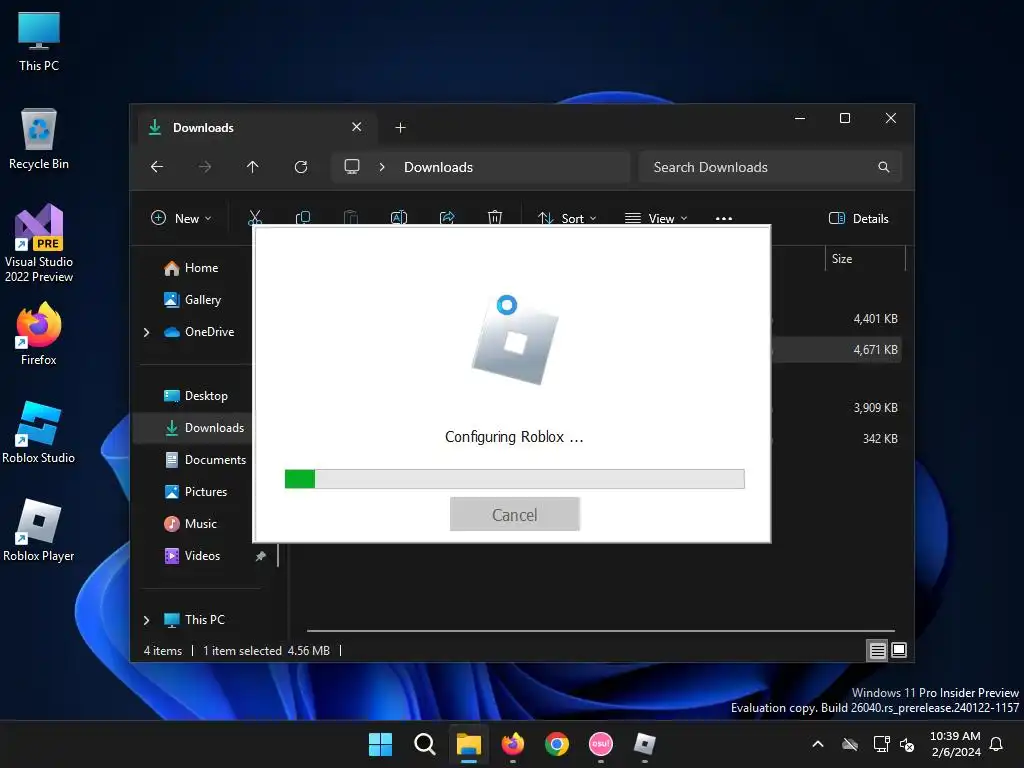Click the search magnifier in Search Downloads
The width and height of the screenshot is (1024, 768).
click(884, 167)
